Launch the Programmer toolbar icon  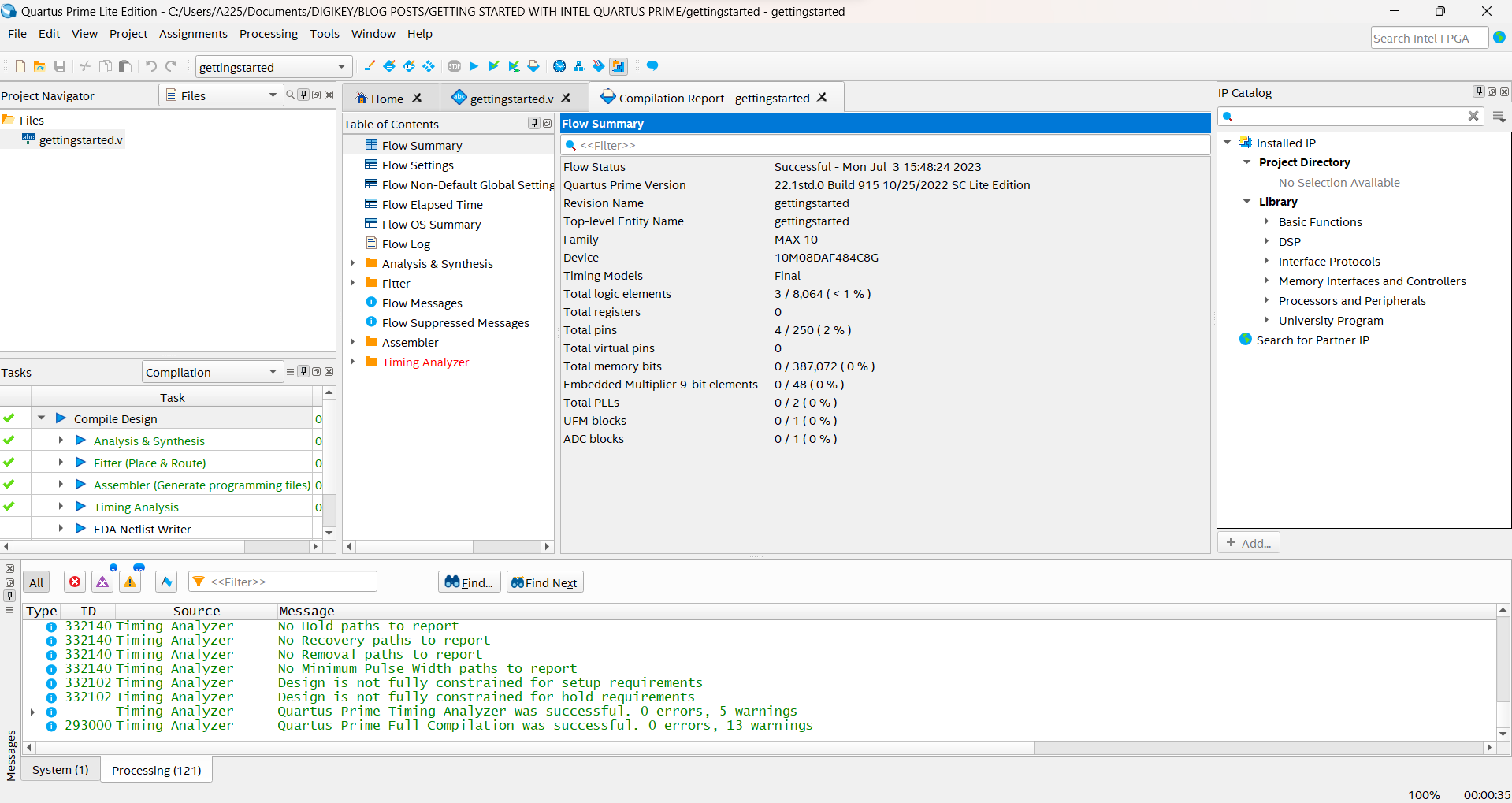(619, 66)
